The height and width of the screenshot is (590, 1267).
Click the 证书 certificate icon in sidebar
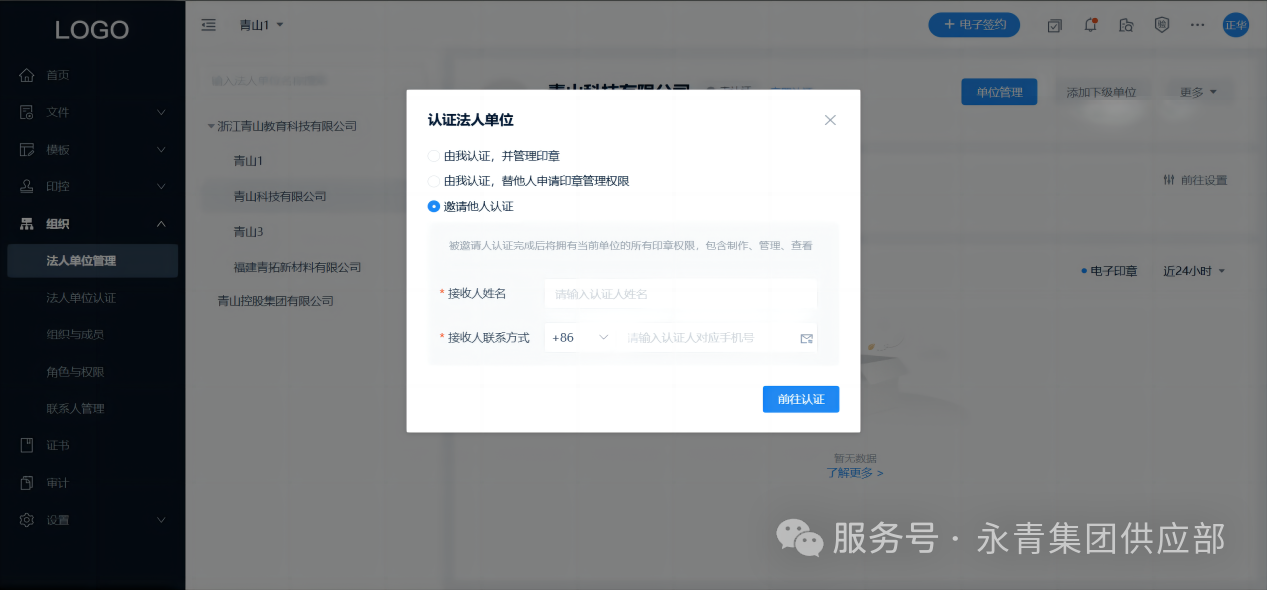point(27,445)
